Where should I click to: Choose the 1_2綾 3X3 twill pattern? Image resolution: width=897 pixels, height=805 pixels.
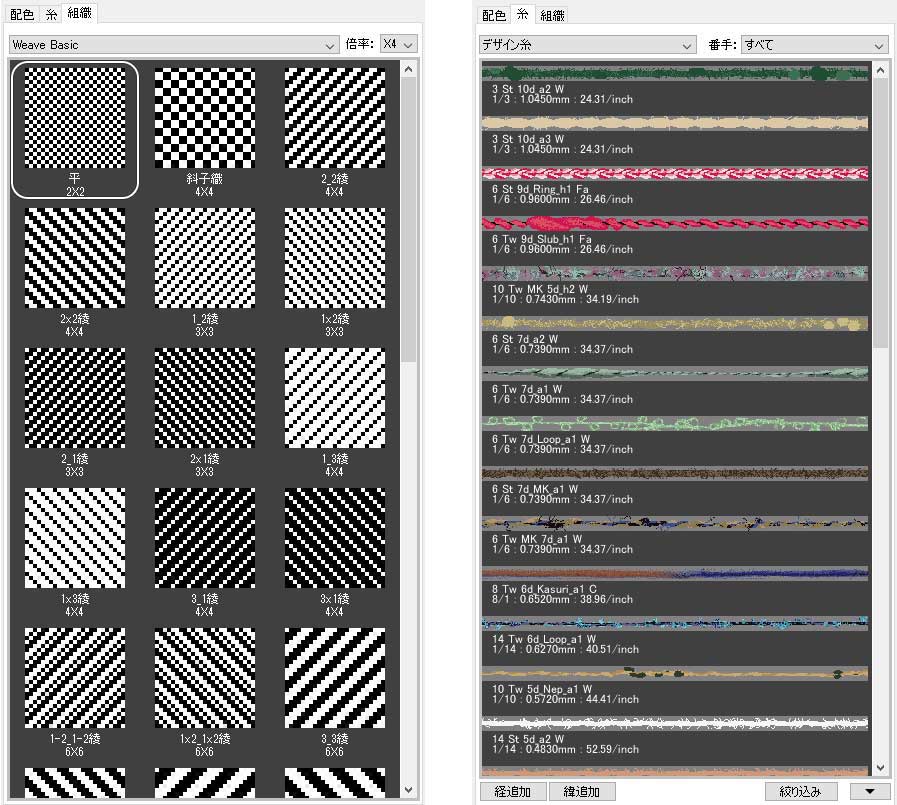click(x=205, y=271)
